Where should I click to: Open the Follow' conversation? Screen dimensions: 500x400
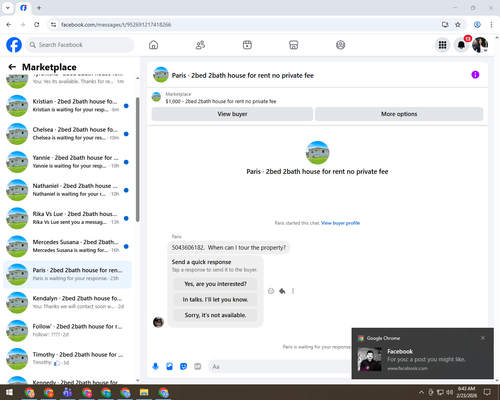67,331
